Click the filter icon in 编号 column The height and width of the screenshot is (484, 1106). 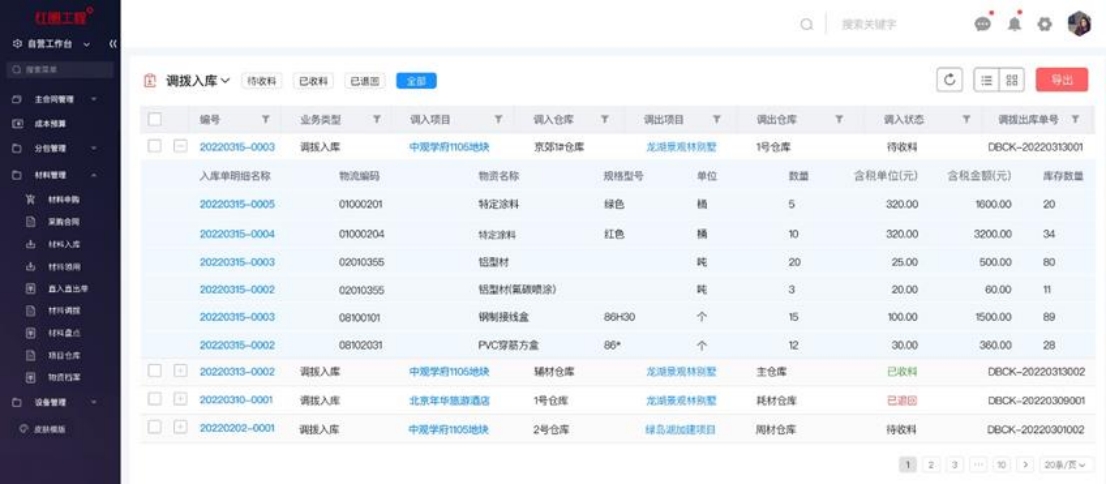[x=265, y=120]
